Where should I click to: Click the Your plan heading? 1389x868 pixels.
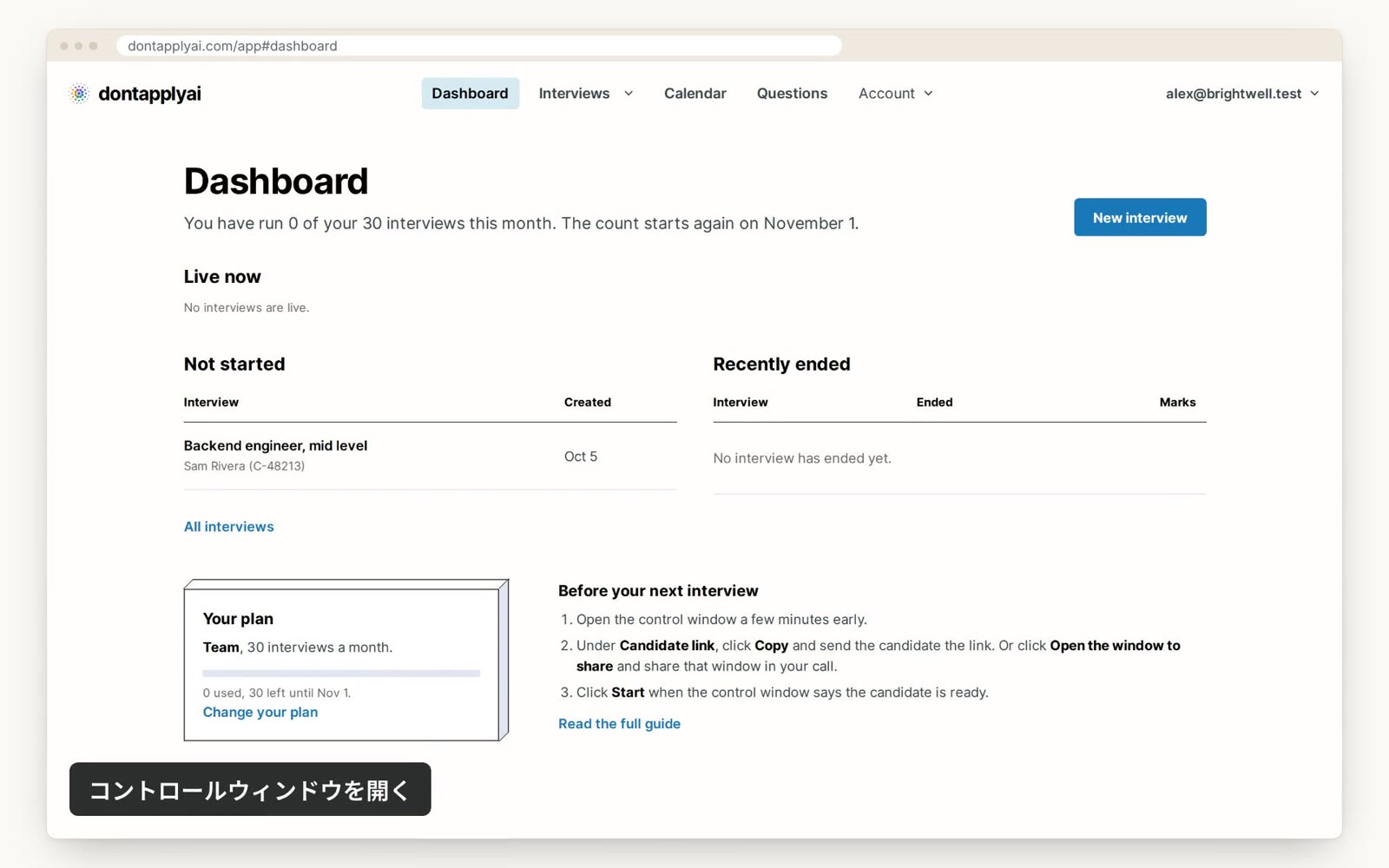(238, 619)
